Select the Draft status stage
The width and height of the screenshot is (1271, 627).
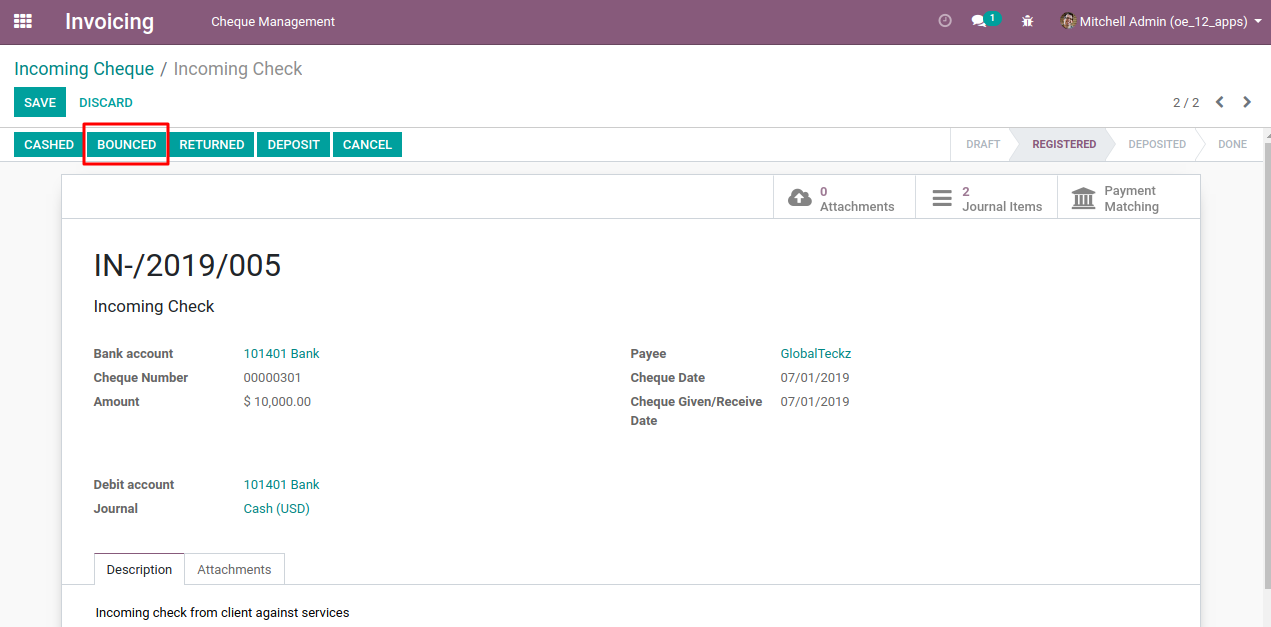(982, 144)
